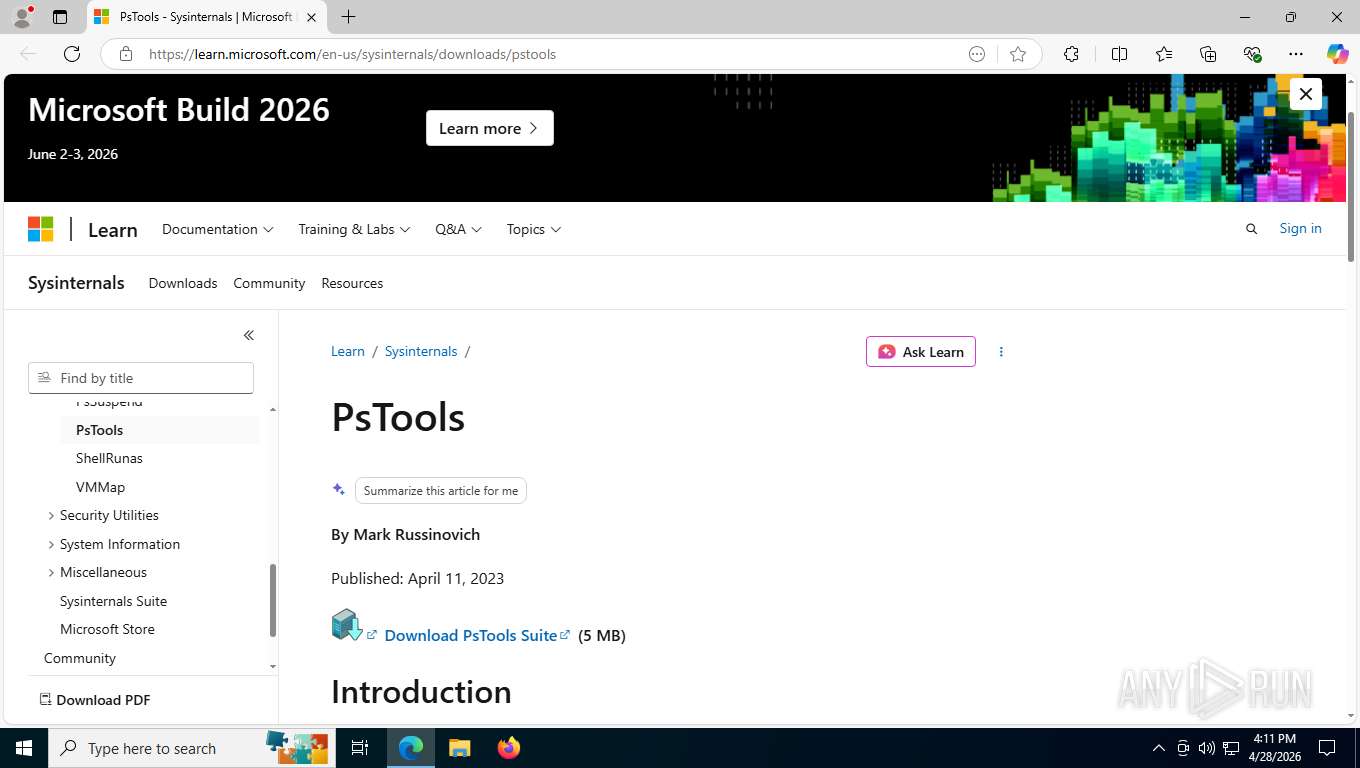View site information lock icon
Screen dimensions: 1360x768
126,54
